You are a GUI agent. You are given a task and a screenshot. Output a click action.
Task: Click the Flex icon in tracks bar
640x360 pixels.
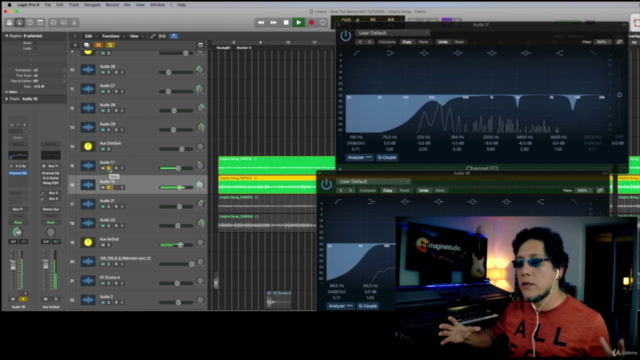162,36
